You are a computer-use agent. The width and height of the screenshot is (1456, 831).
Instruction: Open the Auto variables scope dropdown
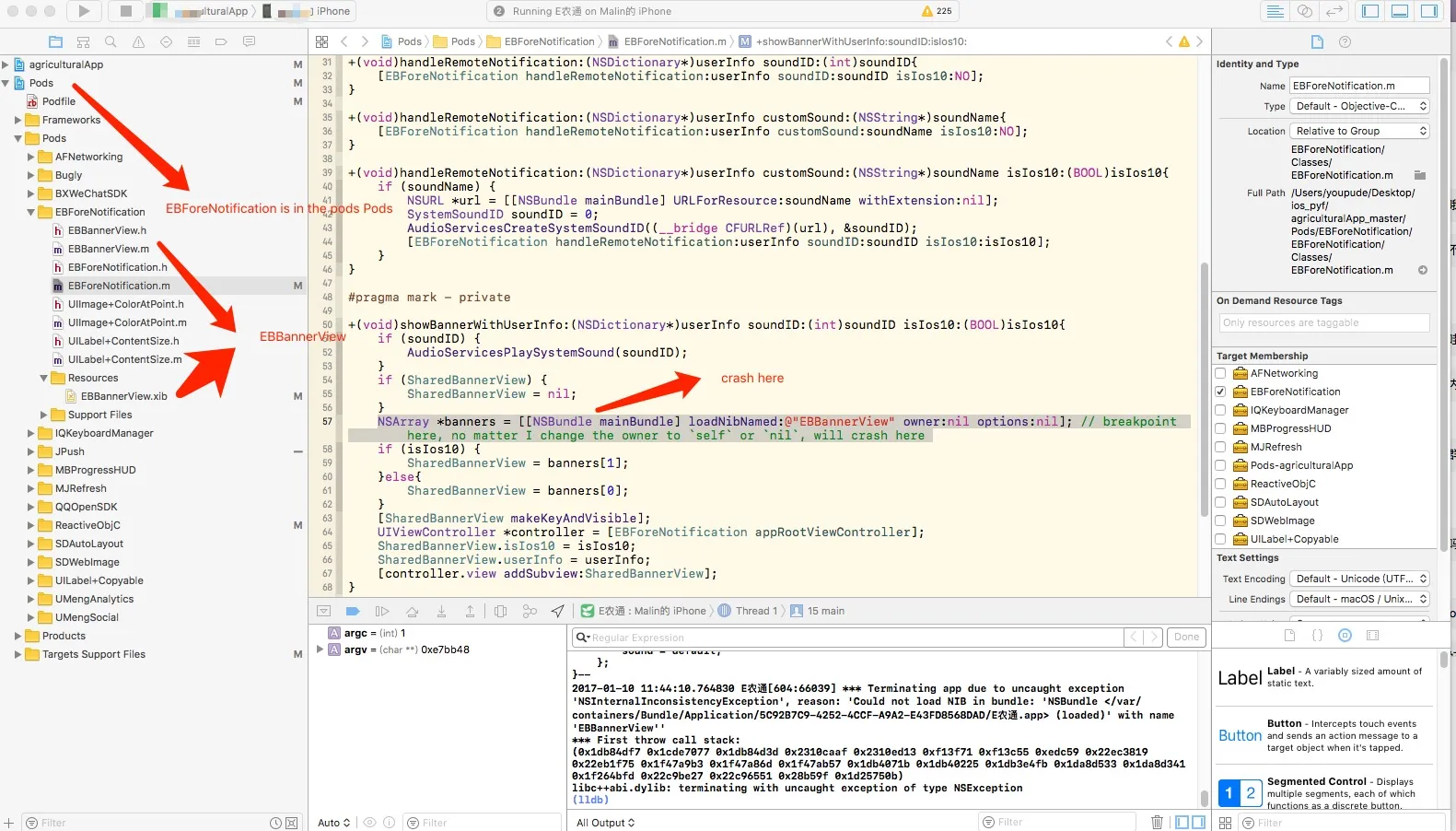(x=333, y=823)
